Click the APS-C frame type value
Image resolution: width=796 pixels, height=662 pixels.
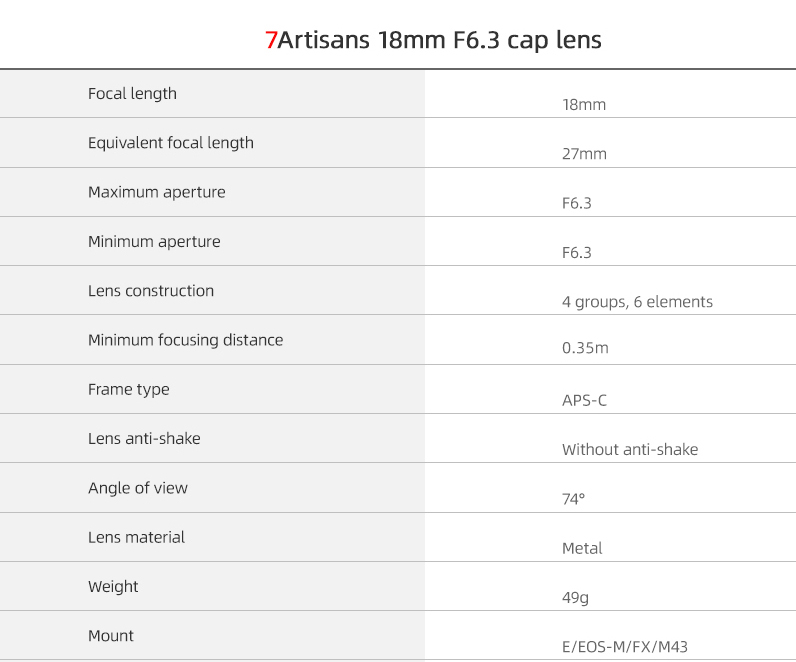pyautogui.click(x=584, y=400)
